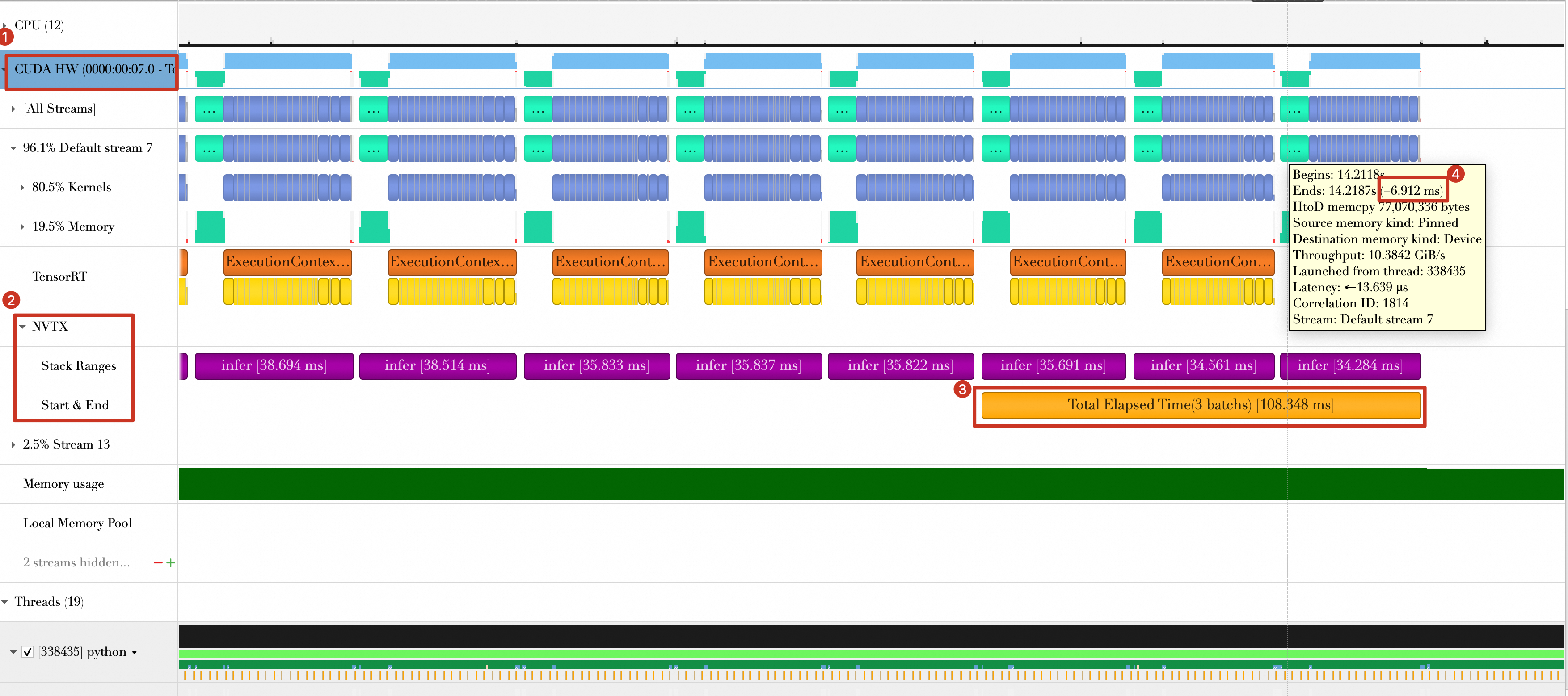Screen dimensions: 1568x696
Task: Click the black CPU utilization bar of python thread
Action: [x=871, y=636]
